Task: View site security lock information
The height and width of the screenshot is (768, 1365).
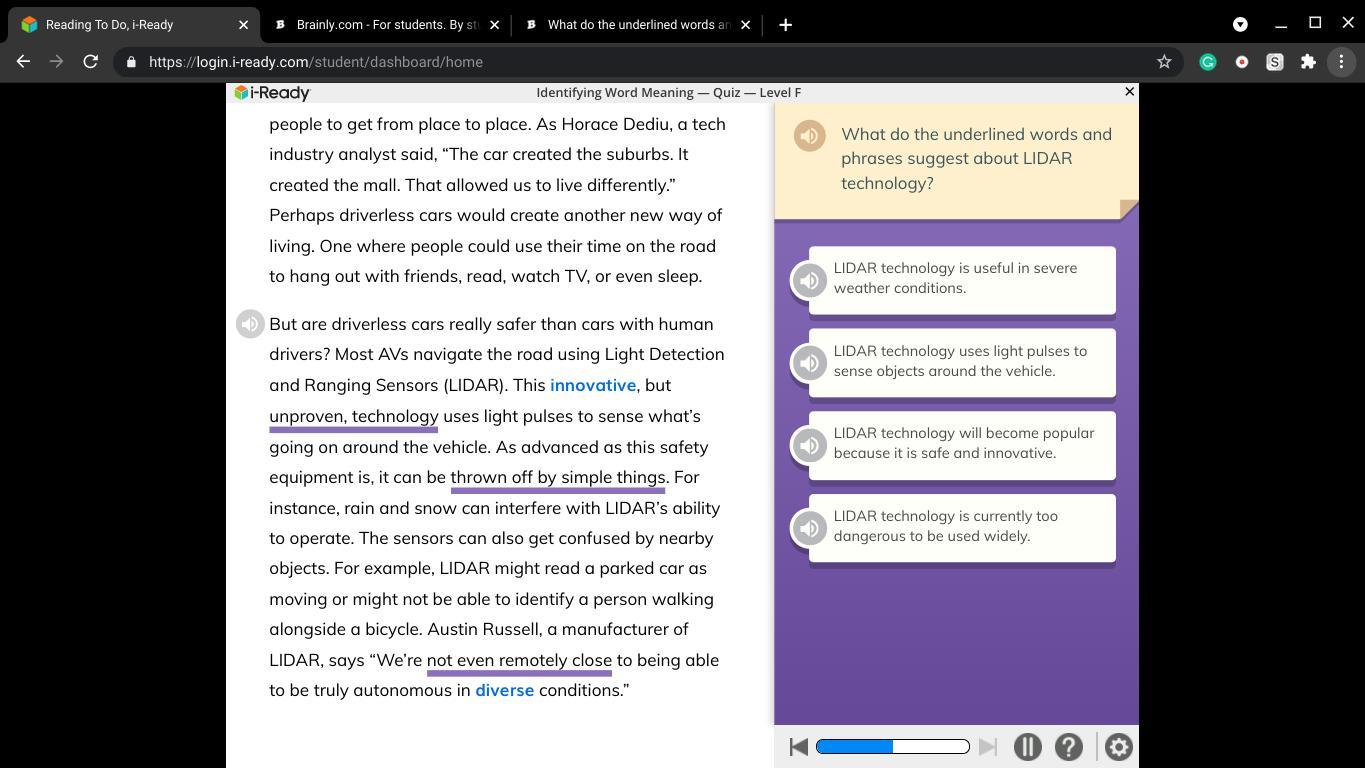Action: 131,62
